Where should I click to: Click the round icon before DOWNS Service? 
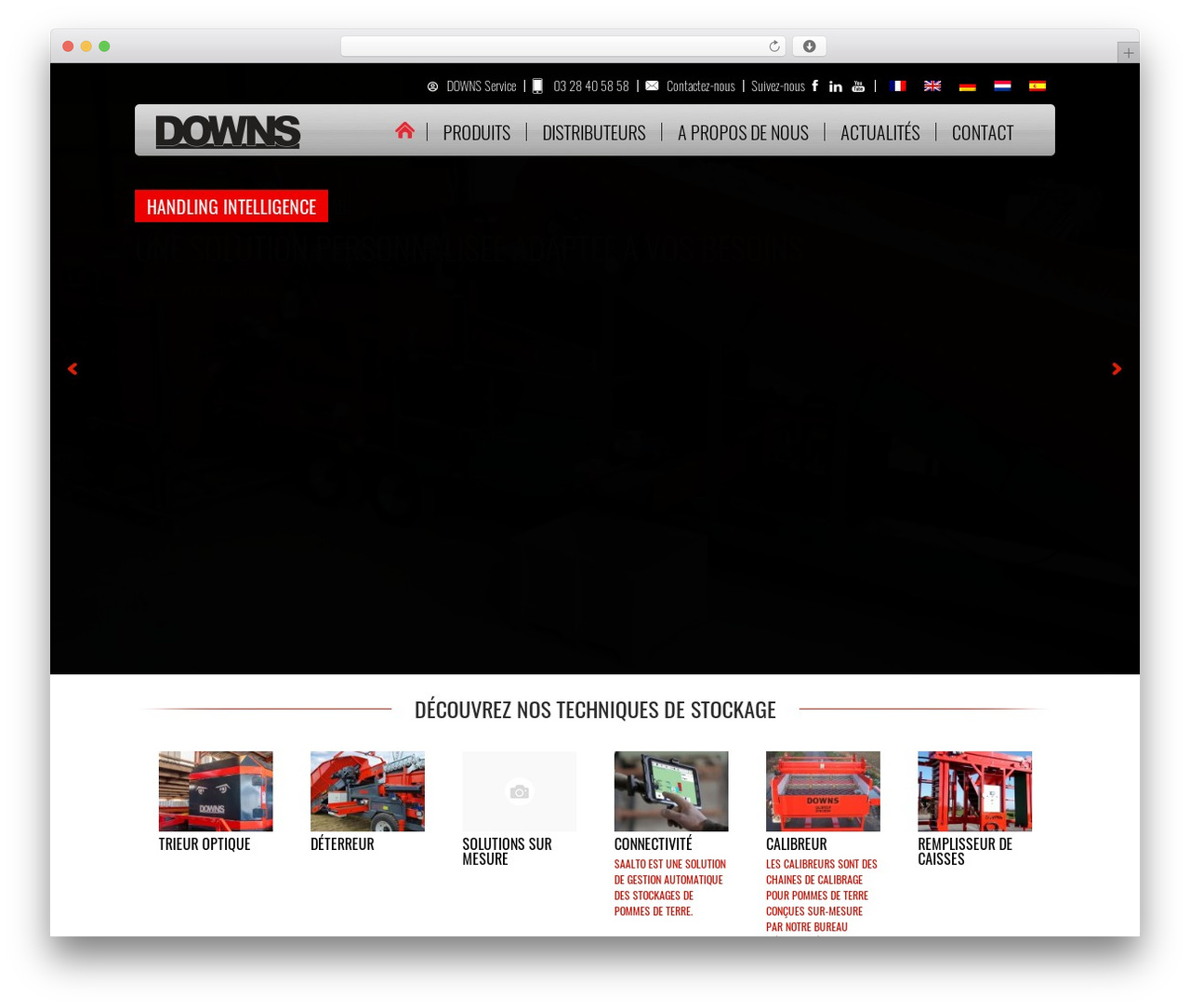(432, 86)
